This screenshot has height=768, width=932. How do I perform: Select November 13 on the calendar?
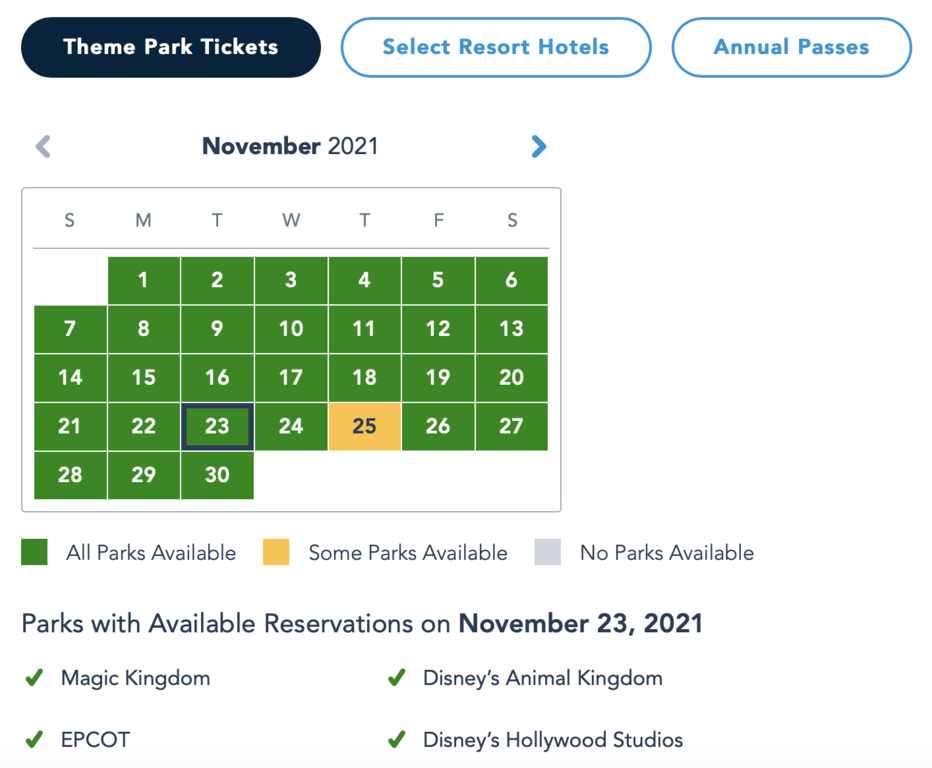[511, 329]
